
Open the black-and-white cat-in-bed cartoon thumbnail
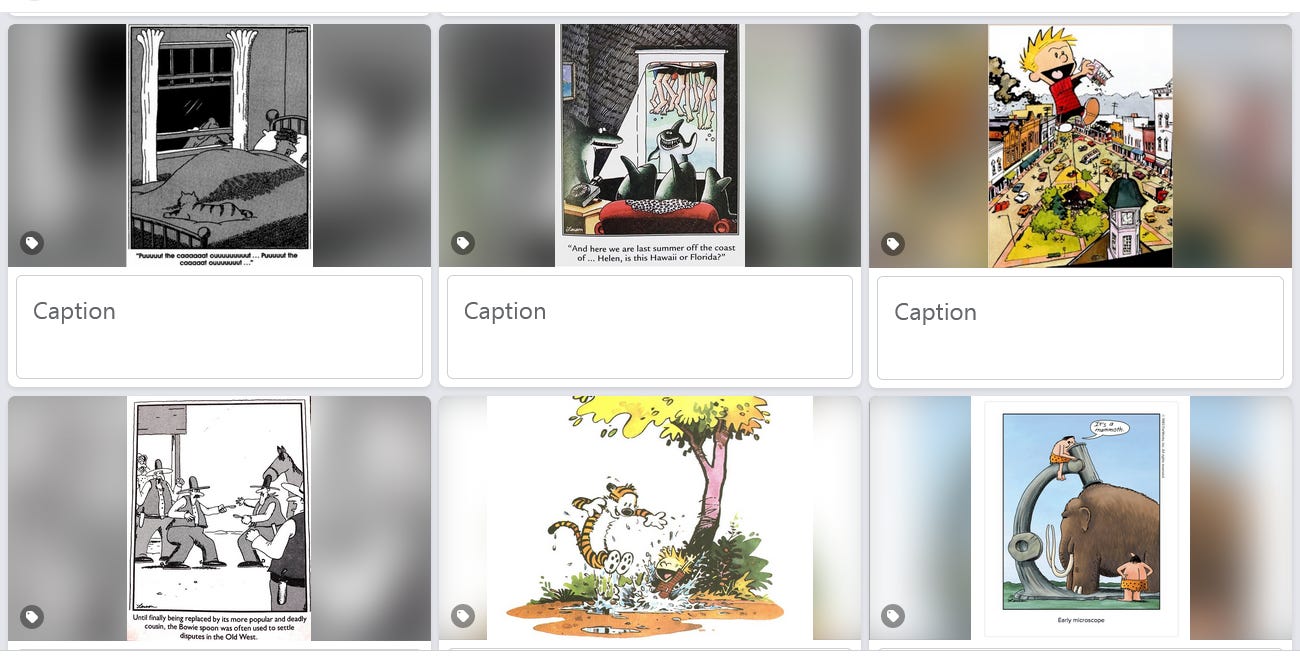coord(220,145)
